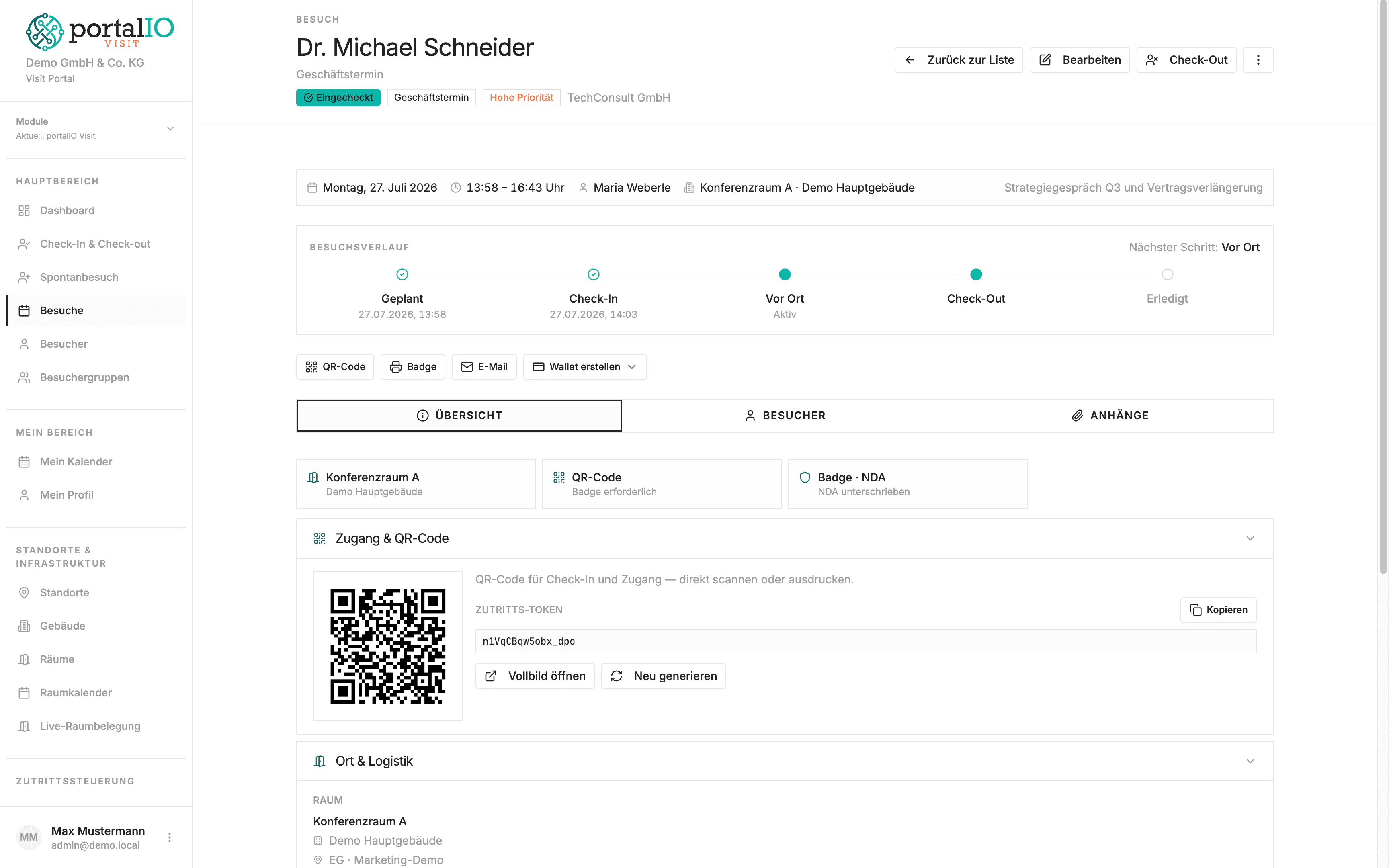Open Live-Raumbelegung
Viewport: 1389px width, 868px height.
pyautogui.click(x=96, y=726)
